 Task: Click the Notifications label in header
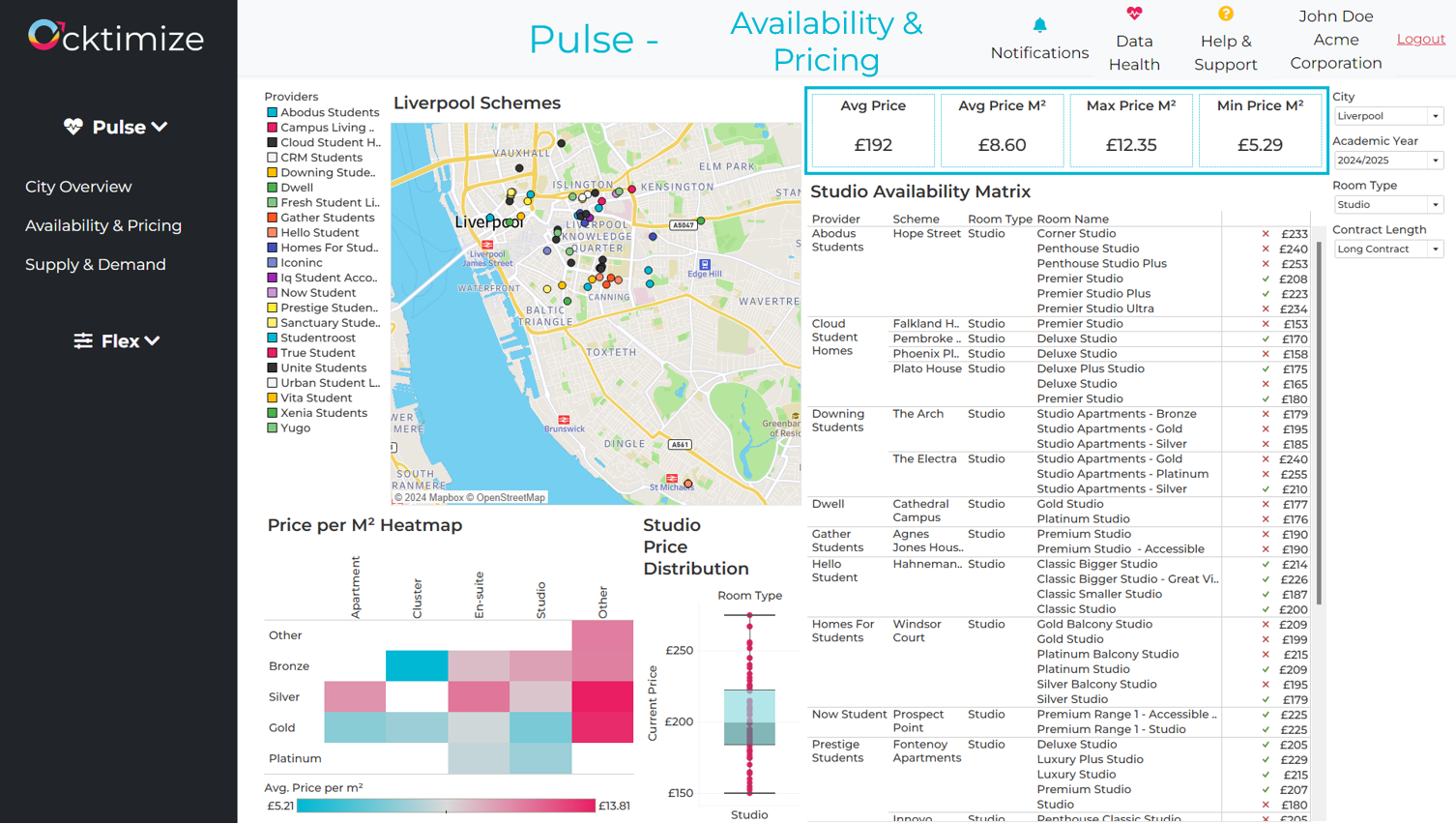click(1039, 53)
